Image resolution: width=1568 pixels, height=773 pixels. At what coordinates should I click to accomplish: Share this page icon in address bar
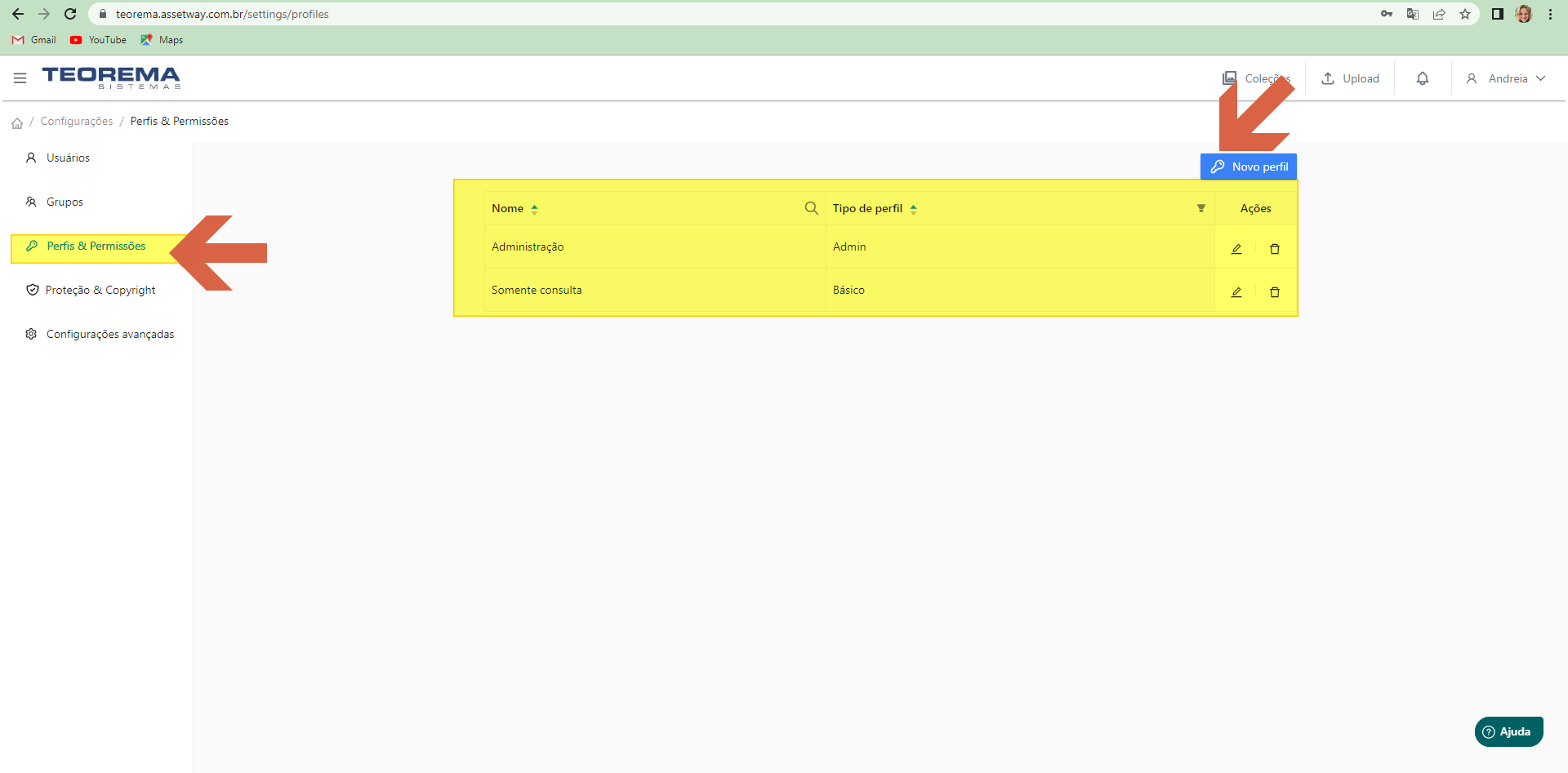coord(1439,14)
